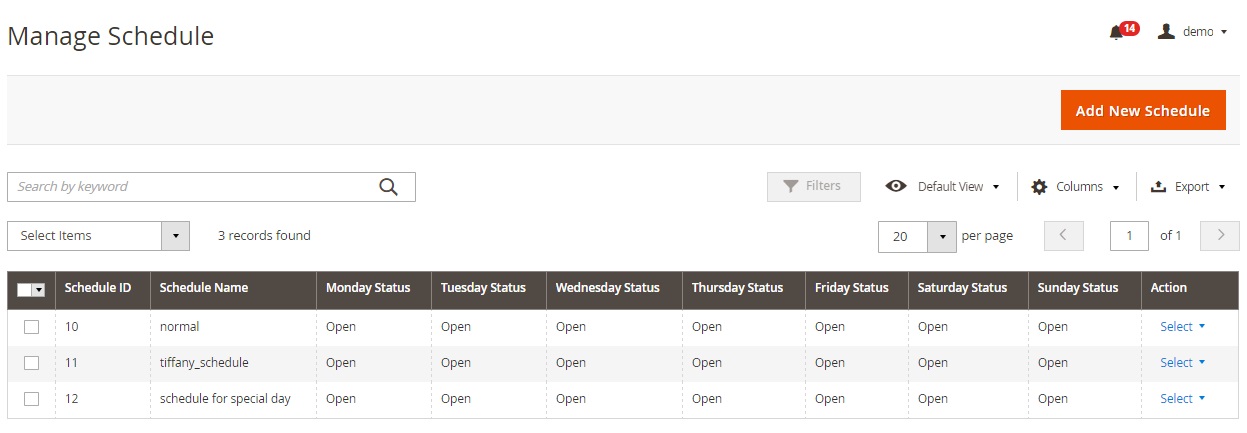Expand the per page count dropdown
Viewport: 1247px width, 433px height.
(942, 236)
